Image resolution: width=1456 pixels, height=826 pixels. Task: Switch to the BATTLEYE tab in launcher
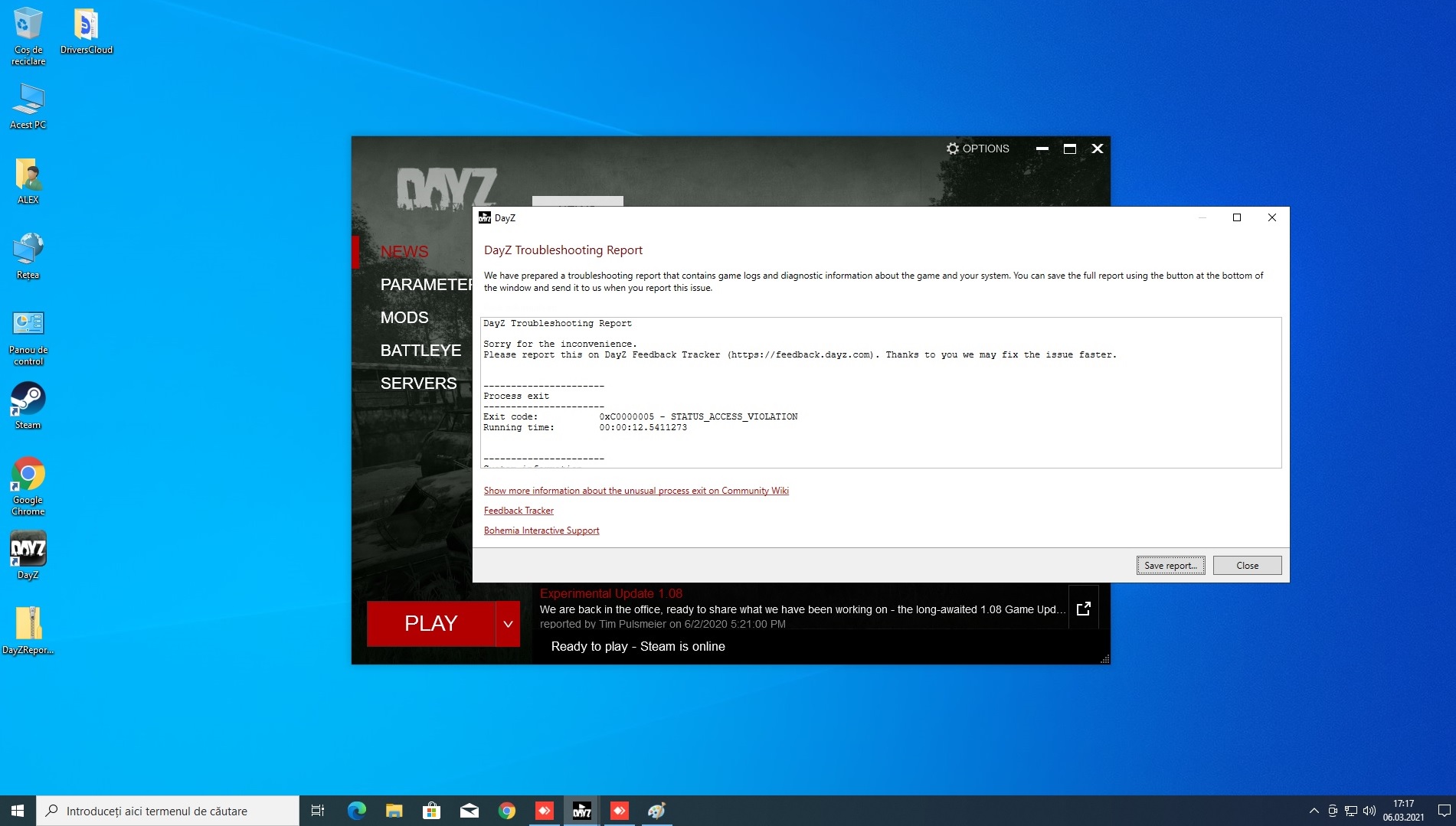click(x=420, y=350)
